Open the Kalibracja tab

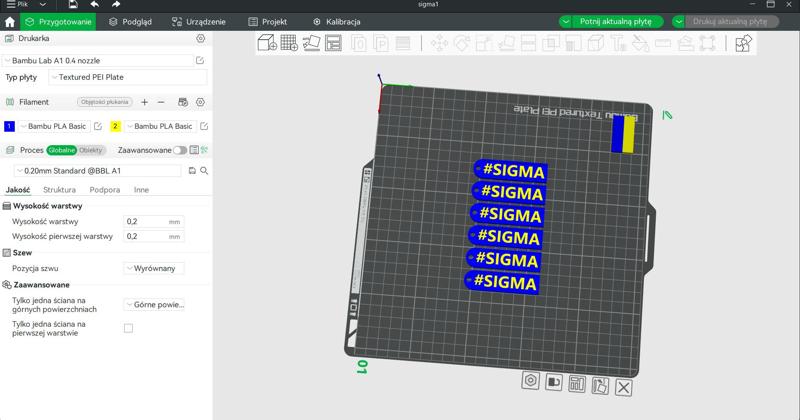336,22
